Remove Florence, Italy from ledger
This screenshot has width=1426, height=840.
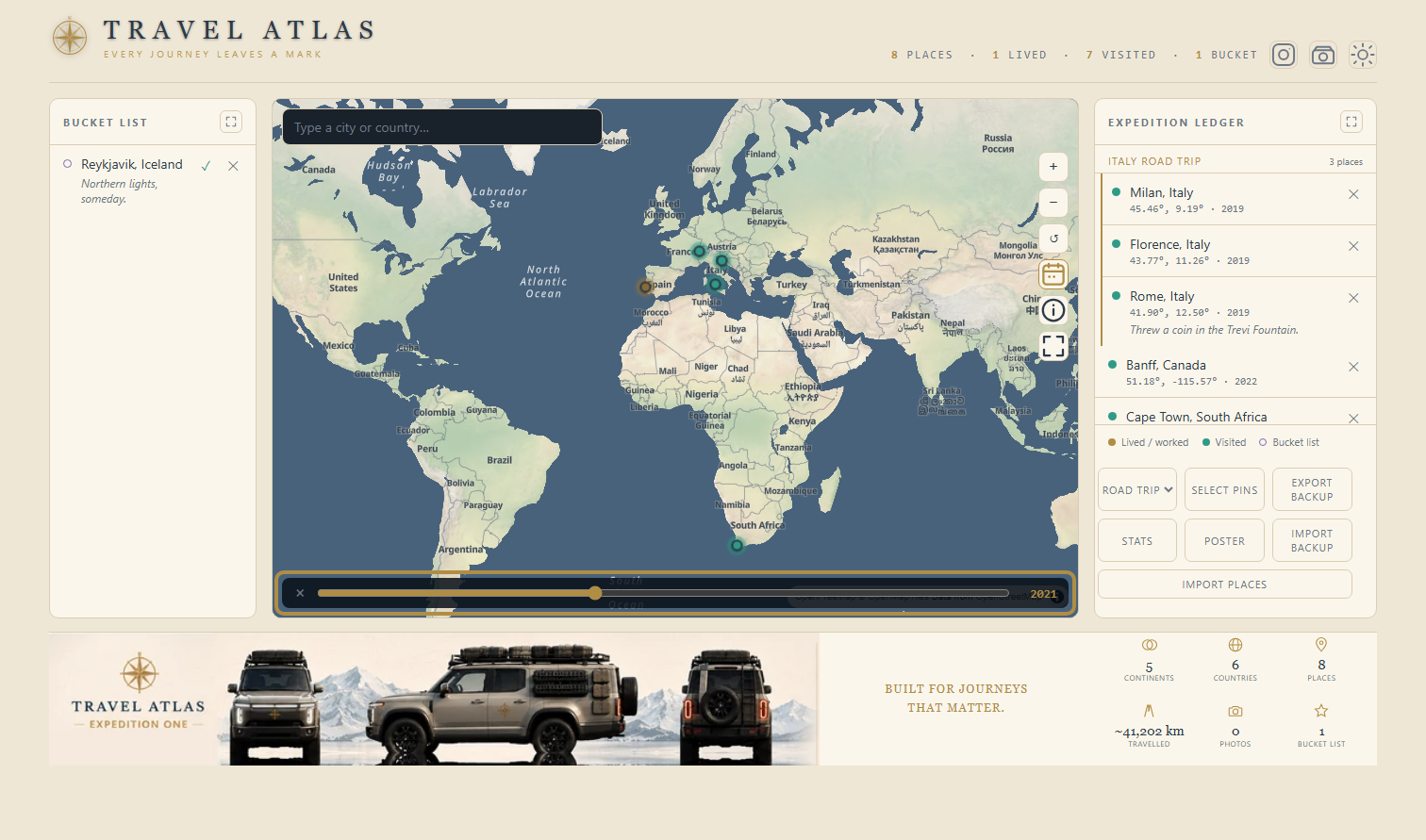1353,246
